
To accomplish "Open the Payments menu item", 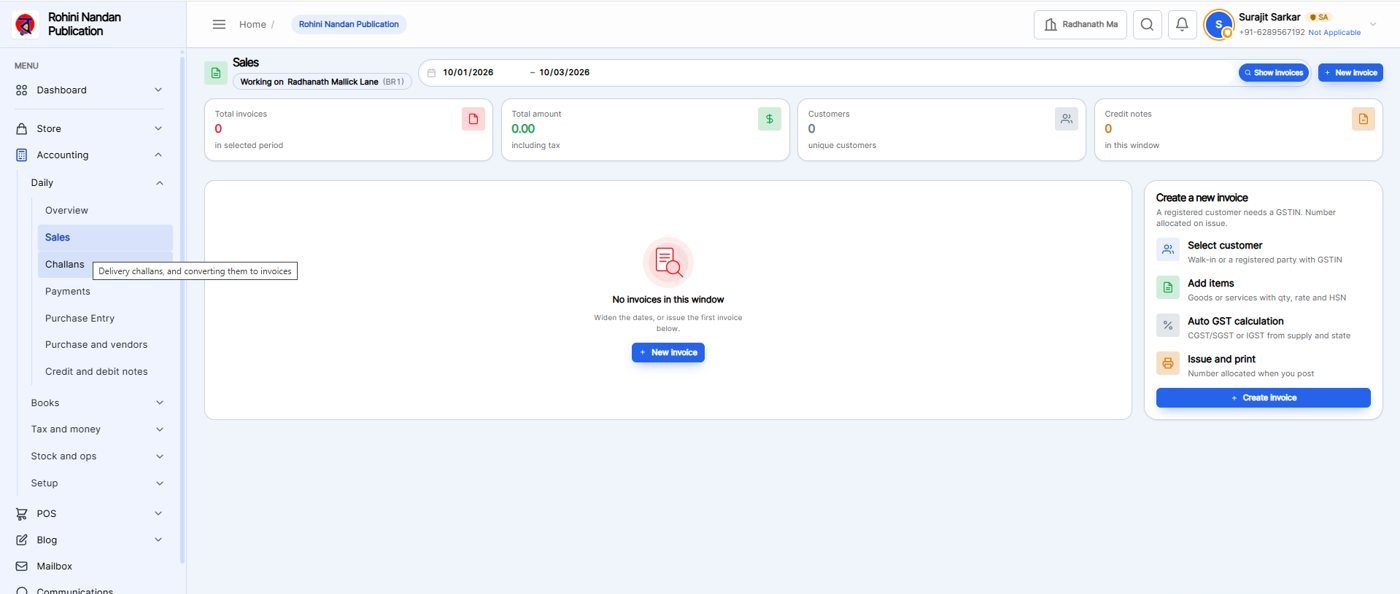I will pos(105,292).
